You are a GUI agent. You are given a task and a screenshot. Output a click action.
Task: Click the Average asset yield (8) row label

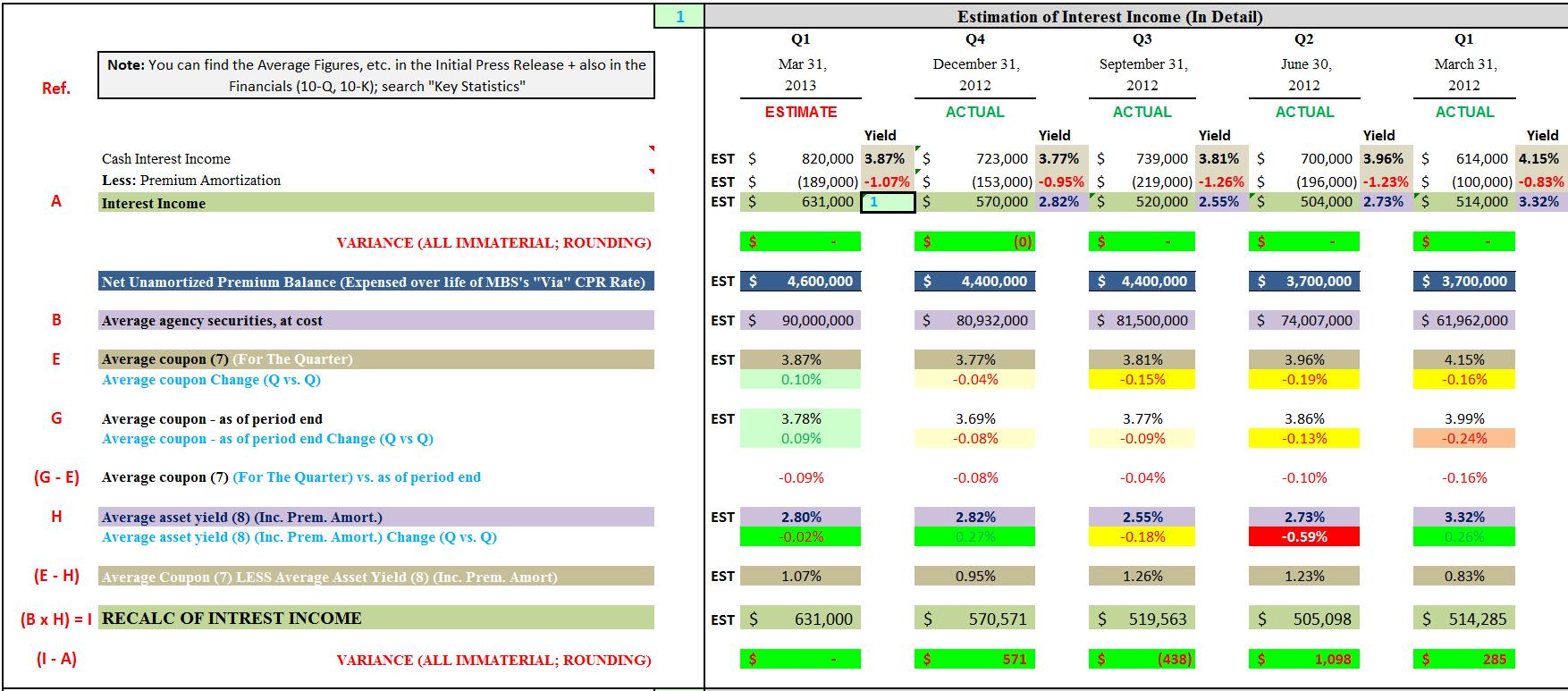click(x=376, y=517)
